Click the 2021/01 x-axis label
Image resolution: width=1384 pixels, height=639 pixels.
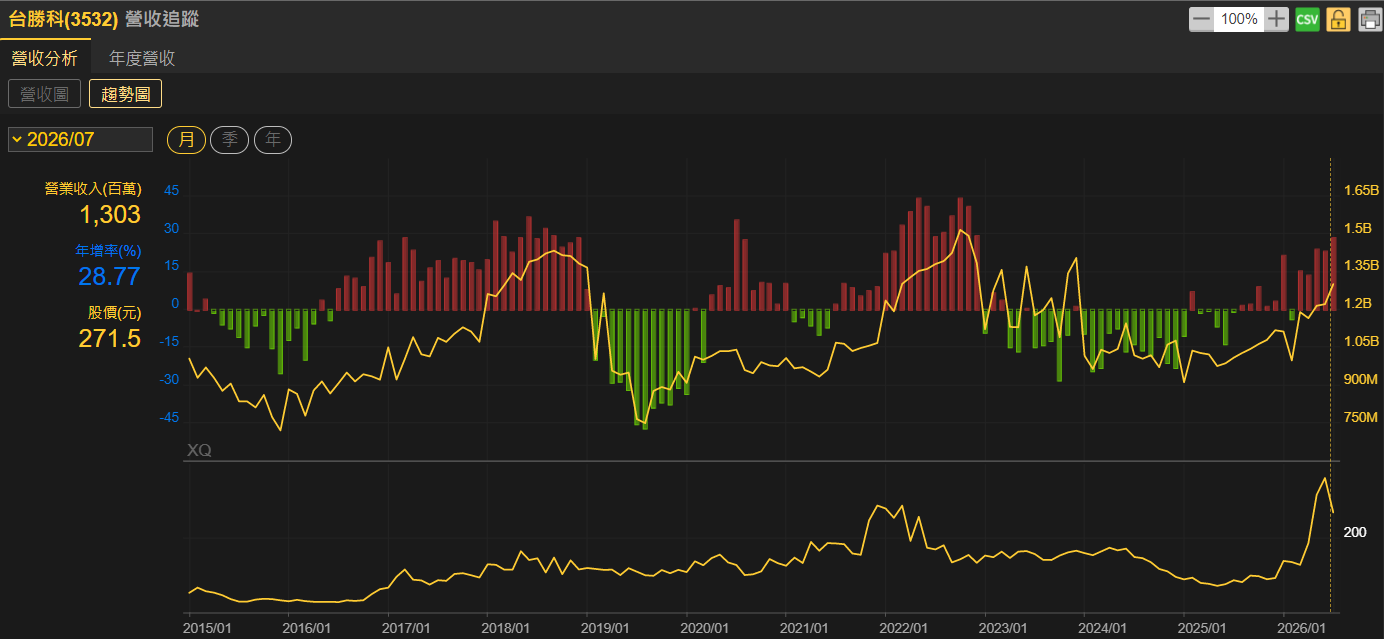pos(805,628)
